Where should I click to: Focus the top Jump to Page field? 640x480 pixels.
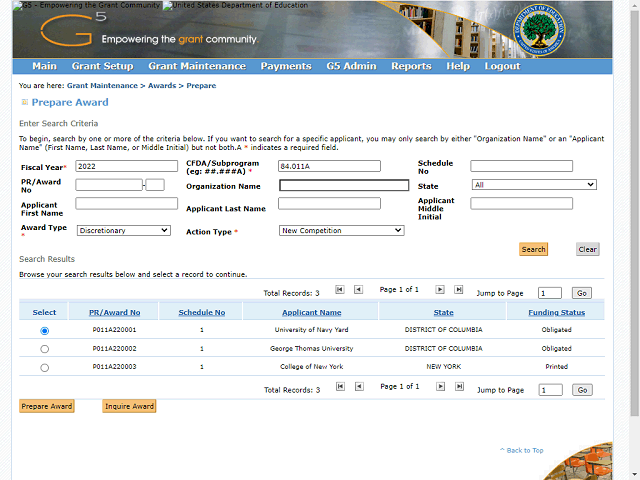[550, 293]
